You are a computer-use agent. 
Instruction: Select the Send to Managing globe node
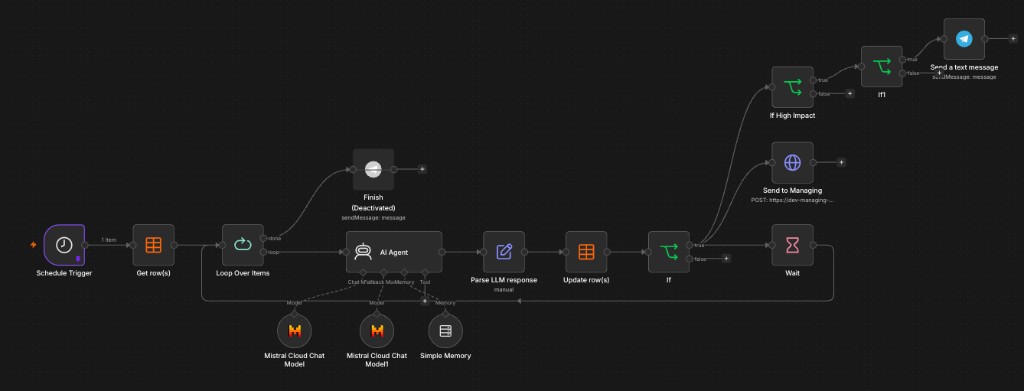[x=793, y=163]
